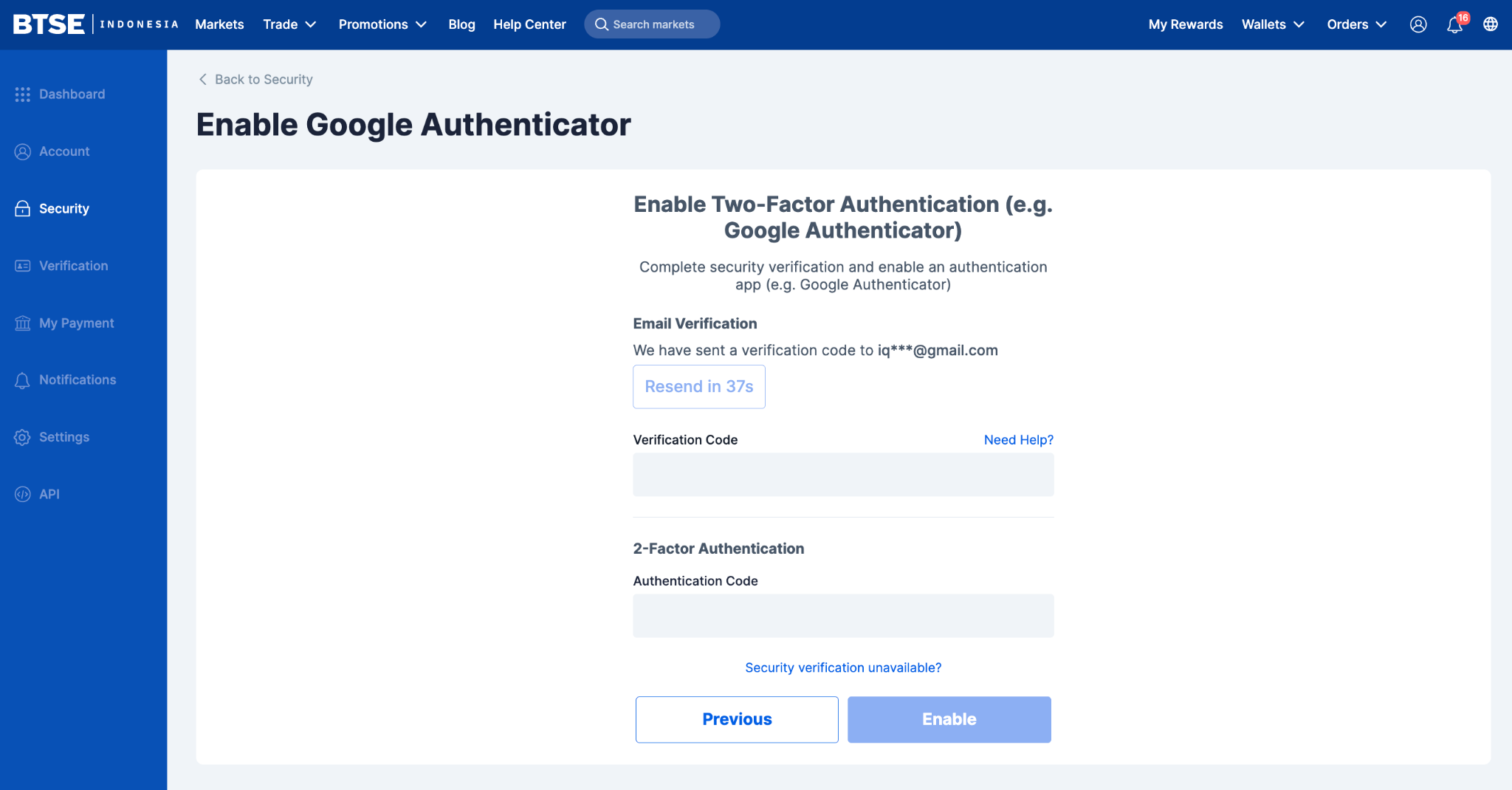Open the Wallets dropdown

coord(1273,24)
